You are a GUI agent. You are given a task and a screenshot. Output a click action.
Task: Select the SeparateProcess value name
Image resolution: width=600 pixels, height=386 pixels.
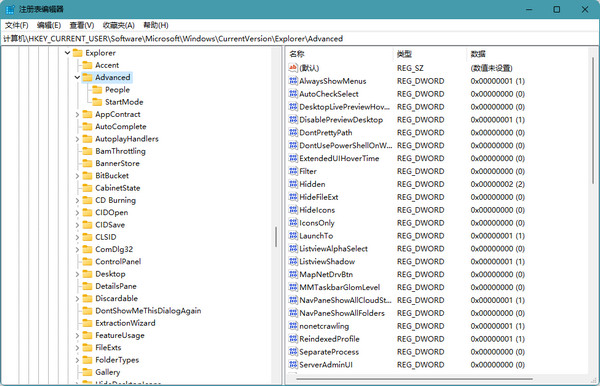point(329,352)
